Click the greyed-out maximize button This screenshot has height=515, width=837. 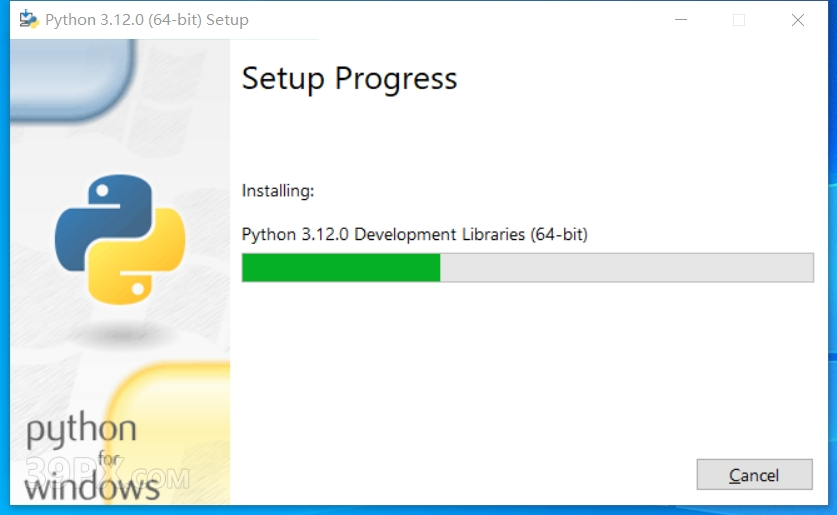coord(739,20)
